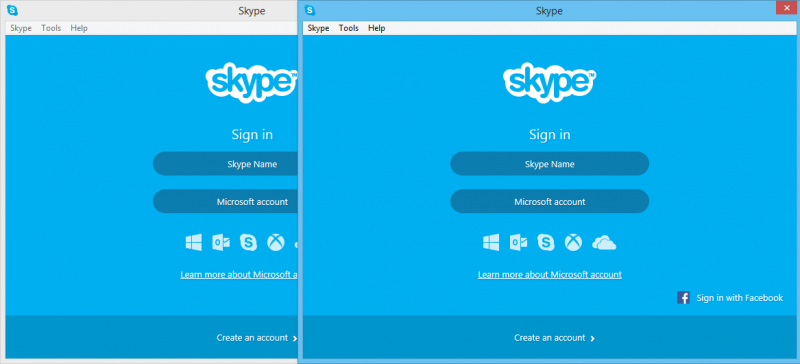Click the Sign in heading in front window

[x=549, y=134]
